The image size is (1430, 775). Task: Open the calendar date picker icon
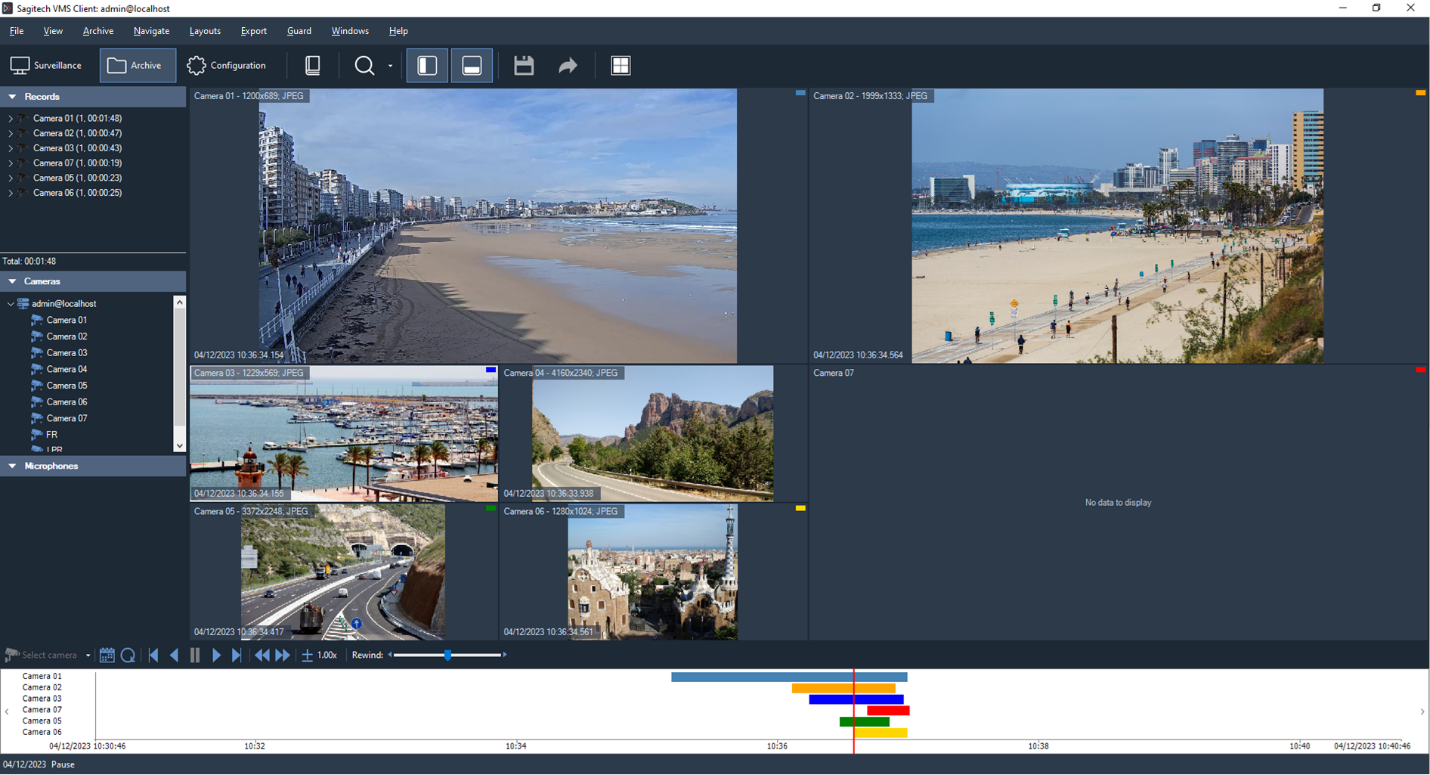click(x=107, y=655)
